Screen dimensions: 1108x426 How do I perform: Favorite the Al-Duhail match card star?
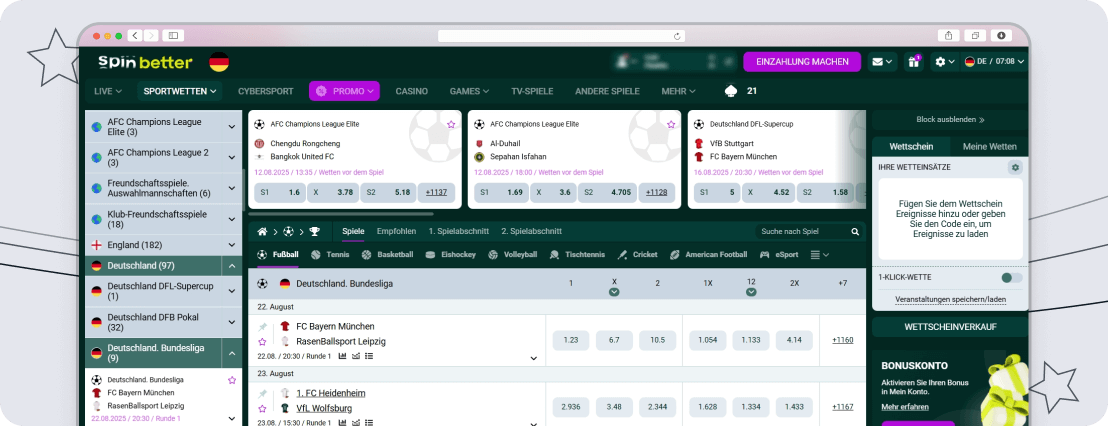671,124
